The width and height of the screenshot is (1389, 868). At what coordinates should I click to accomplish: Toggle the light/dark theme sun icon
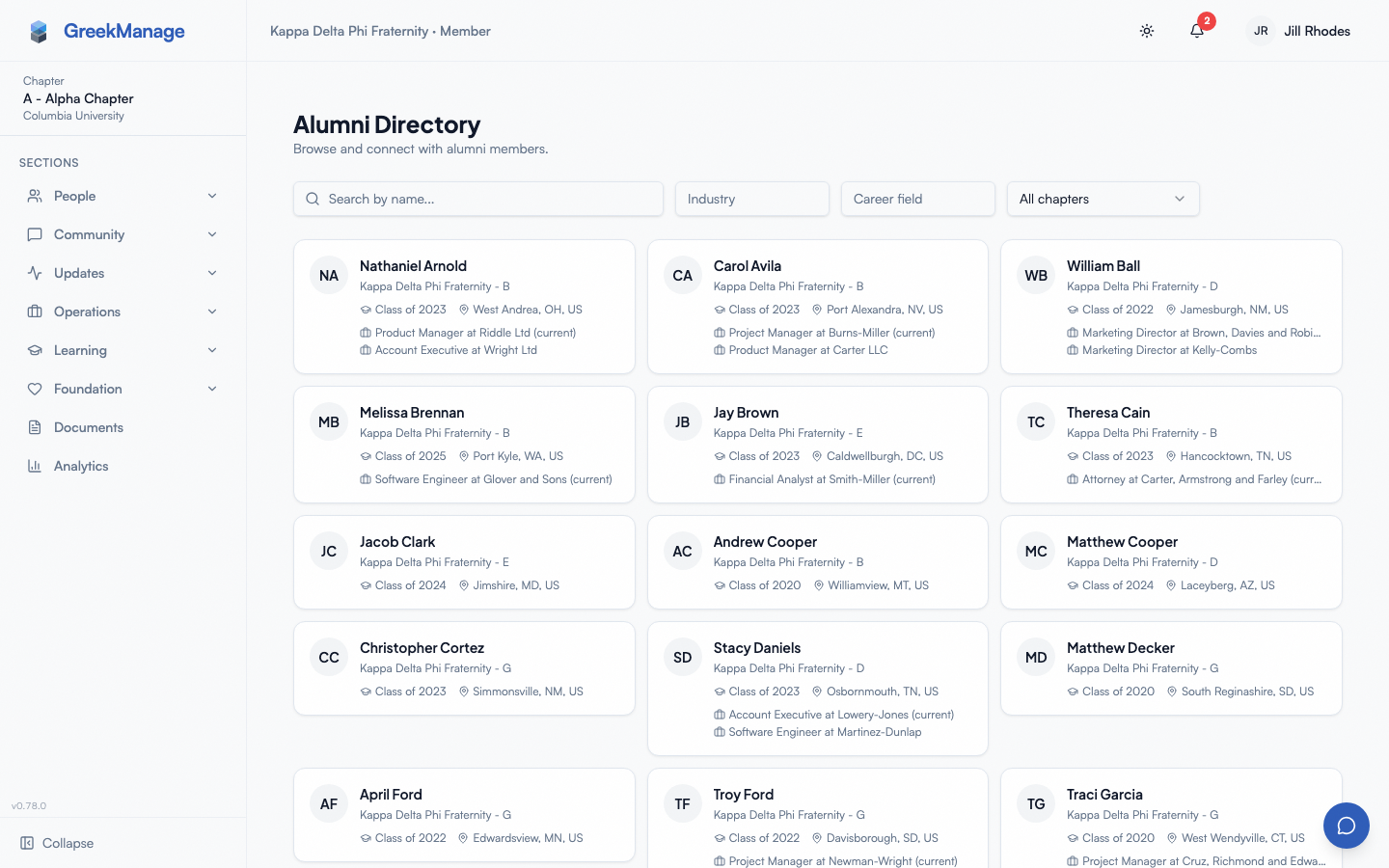point(1147,31)
